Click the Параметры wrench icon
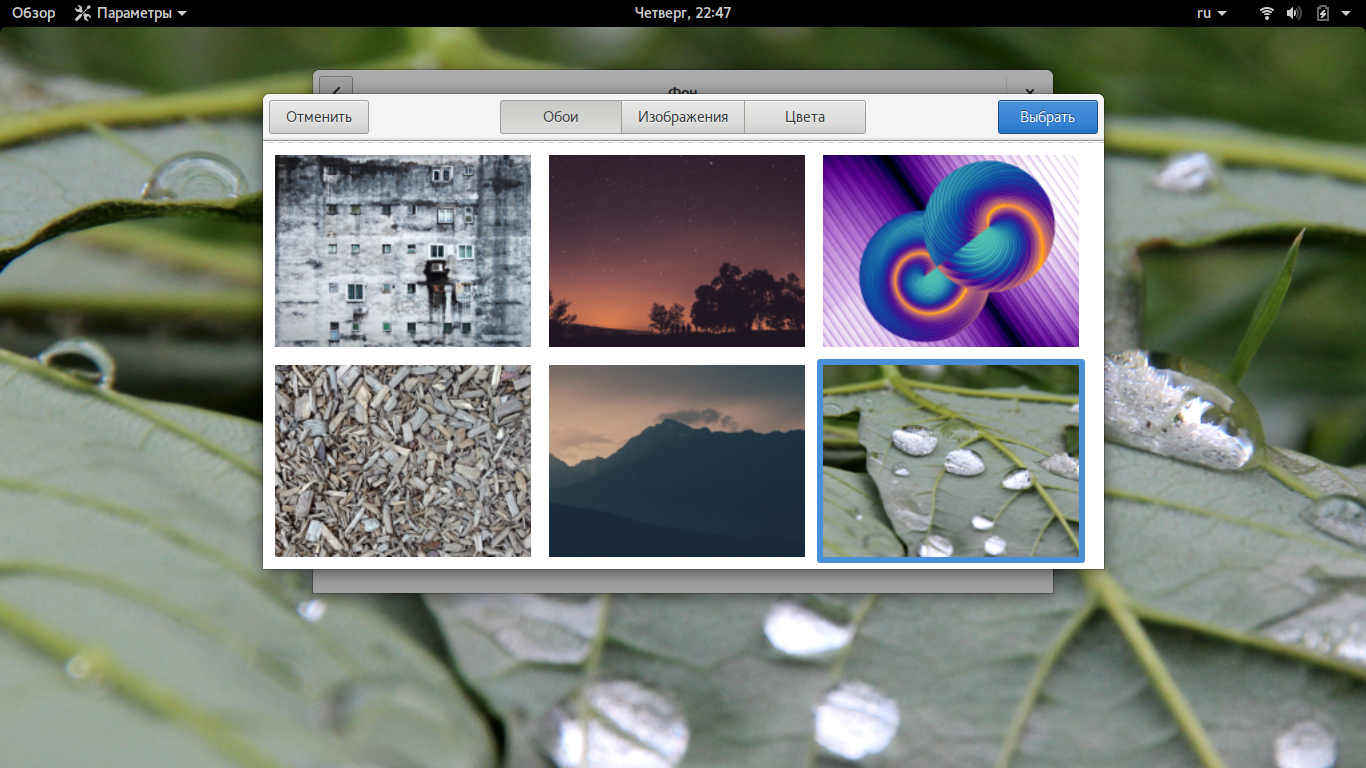The image size is (1366, 768). pyautogui.click(x=83, y=13)
